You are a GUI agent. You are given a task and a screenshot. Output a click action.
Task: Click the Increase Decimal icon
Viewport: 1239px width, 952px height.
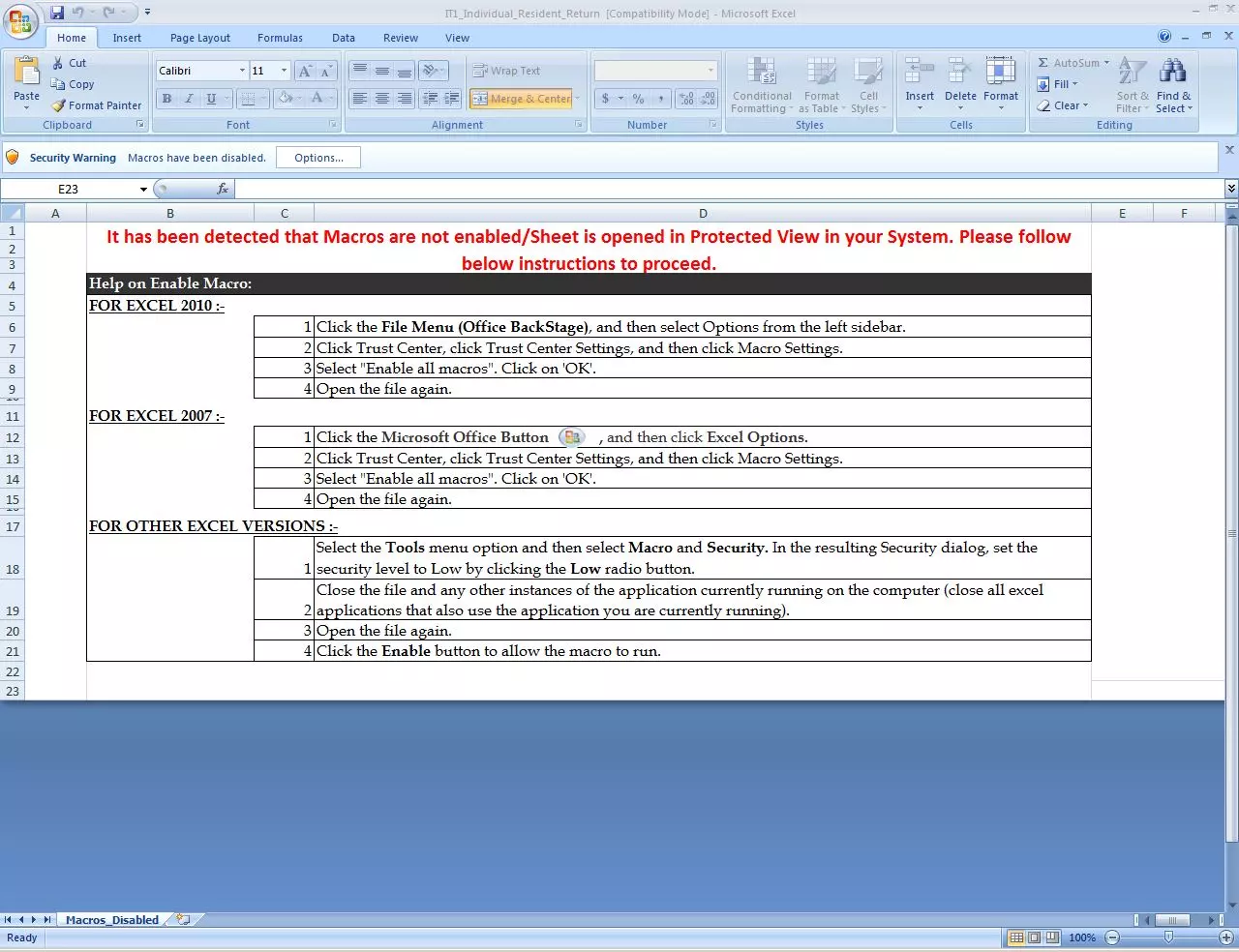[686, 99]
